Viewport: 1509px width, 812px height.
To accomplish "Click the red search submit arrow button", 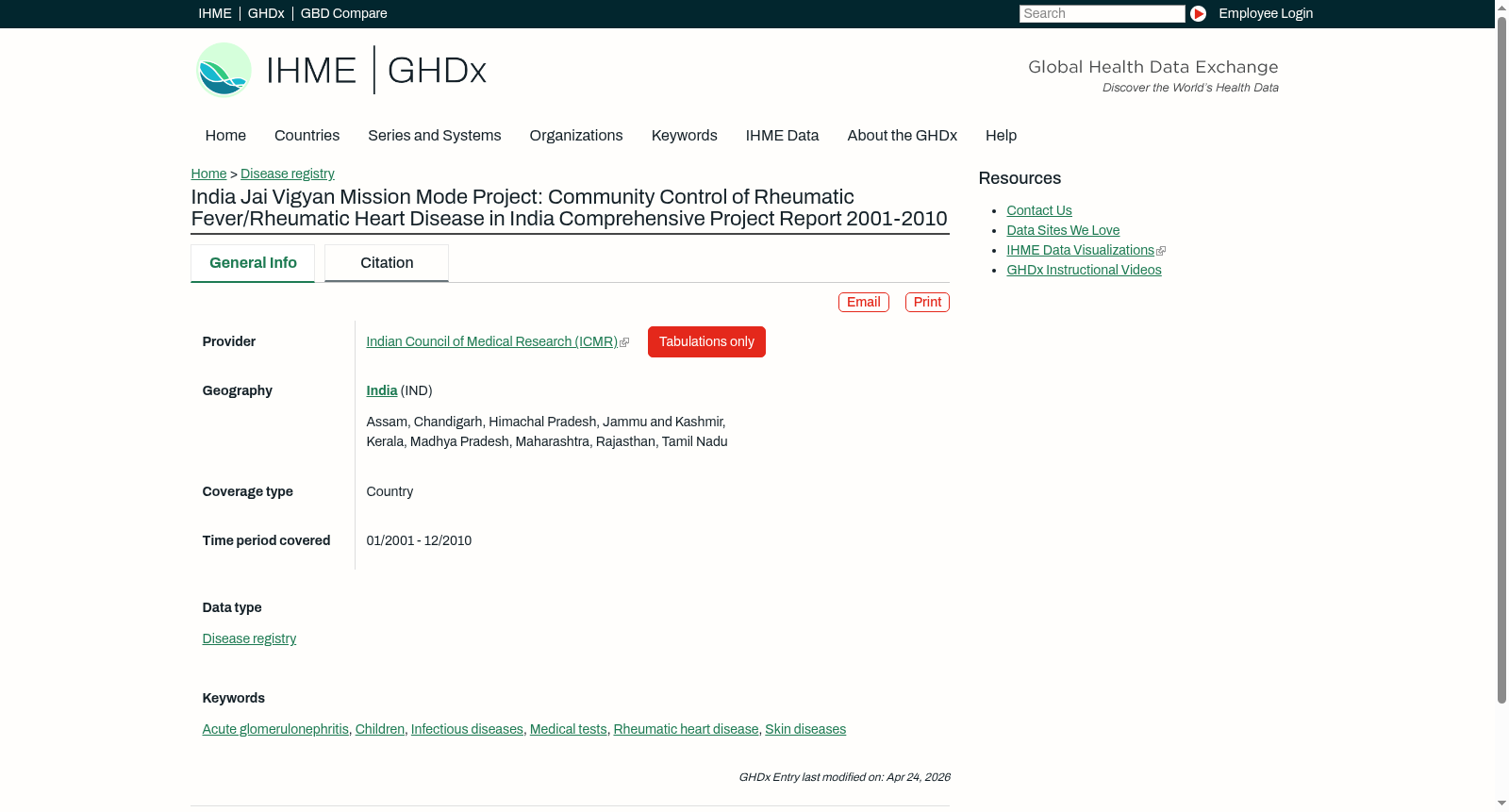I will [x=1198, y=13].
